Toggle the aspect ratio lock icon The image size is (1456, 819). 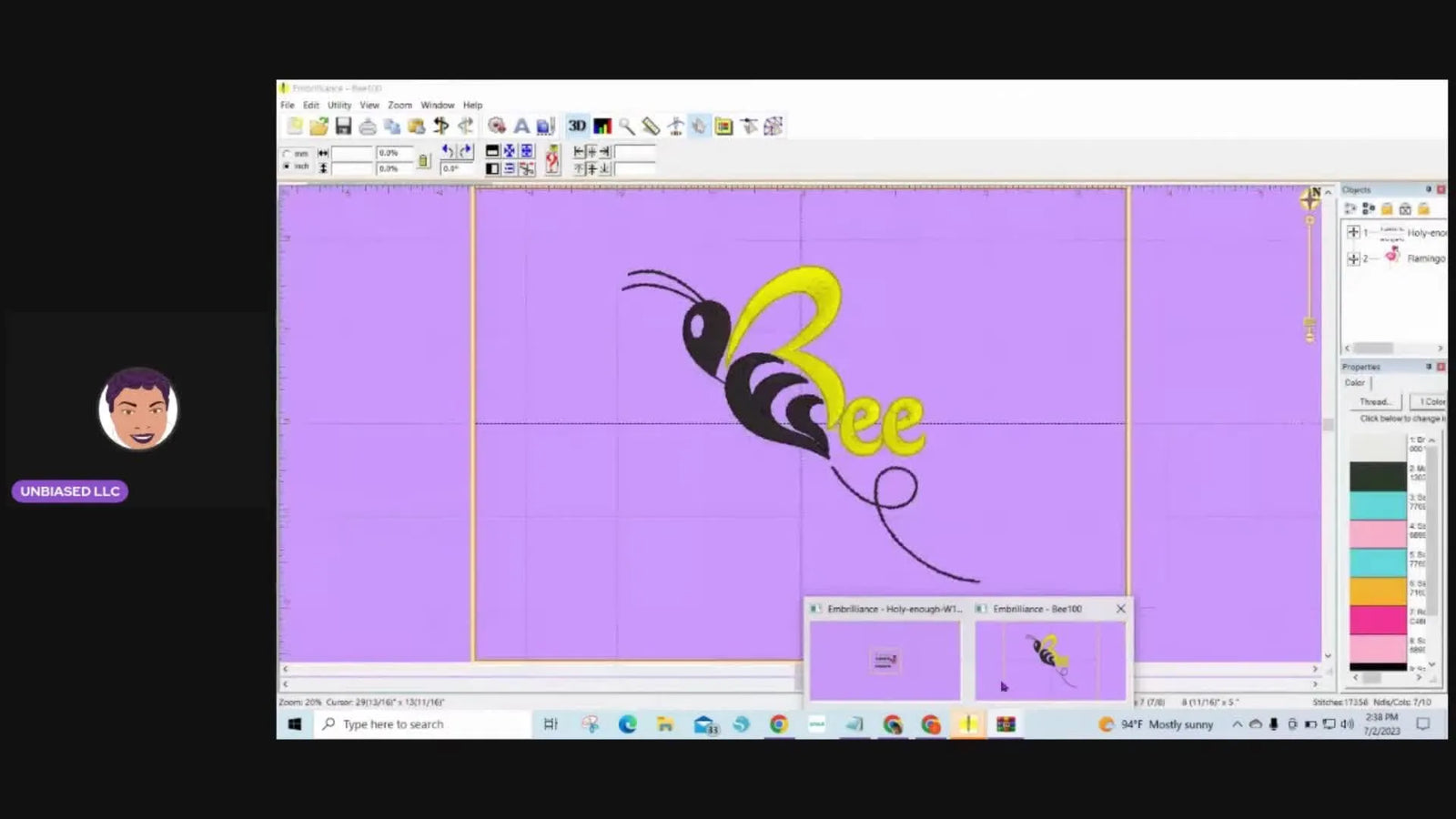[423, 161]
